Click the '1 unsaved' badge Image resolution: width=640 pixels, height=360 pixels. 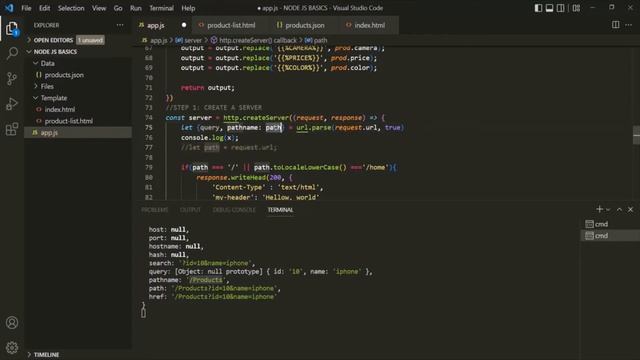[90, 40]
